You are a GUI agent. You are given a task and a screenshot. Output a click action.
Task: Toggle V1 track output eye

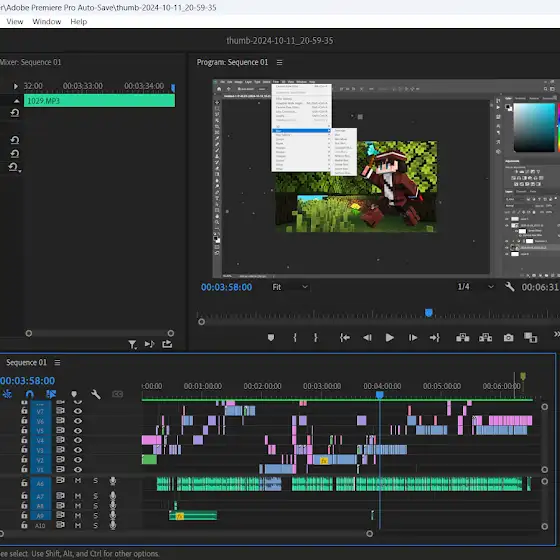pyautogui.click(x=78, y=469)
